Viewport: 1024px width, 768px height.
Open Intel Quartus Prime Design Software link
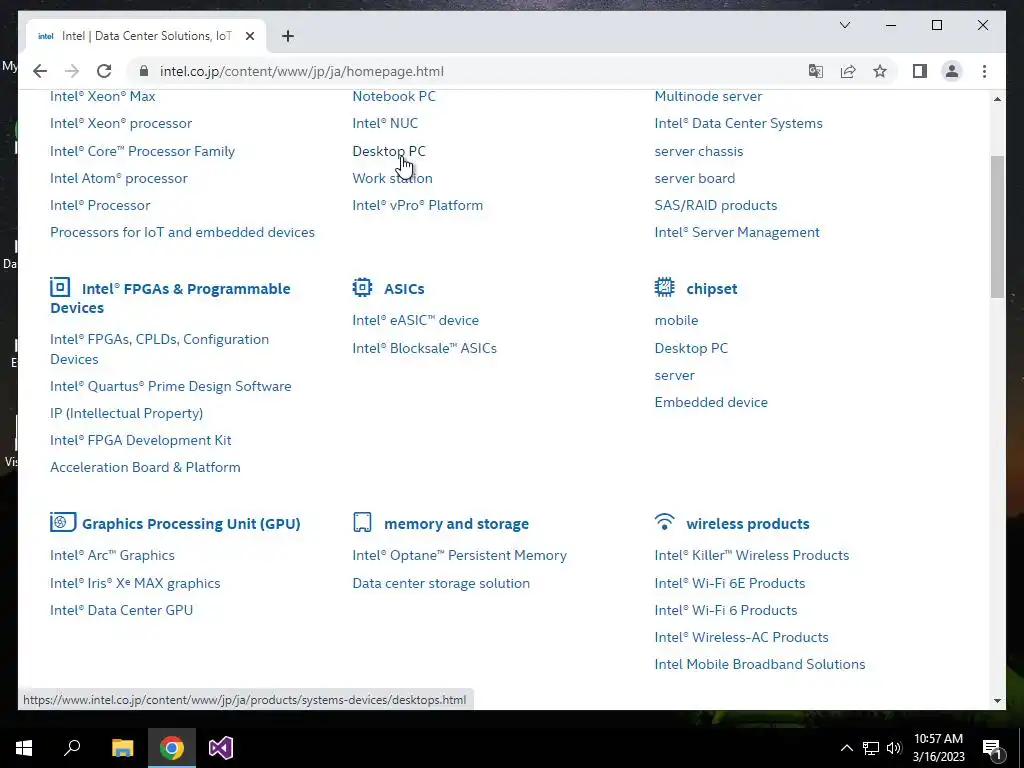click(170, 386)
